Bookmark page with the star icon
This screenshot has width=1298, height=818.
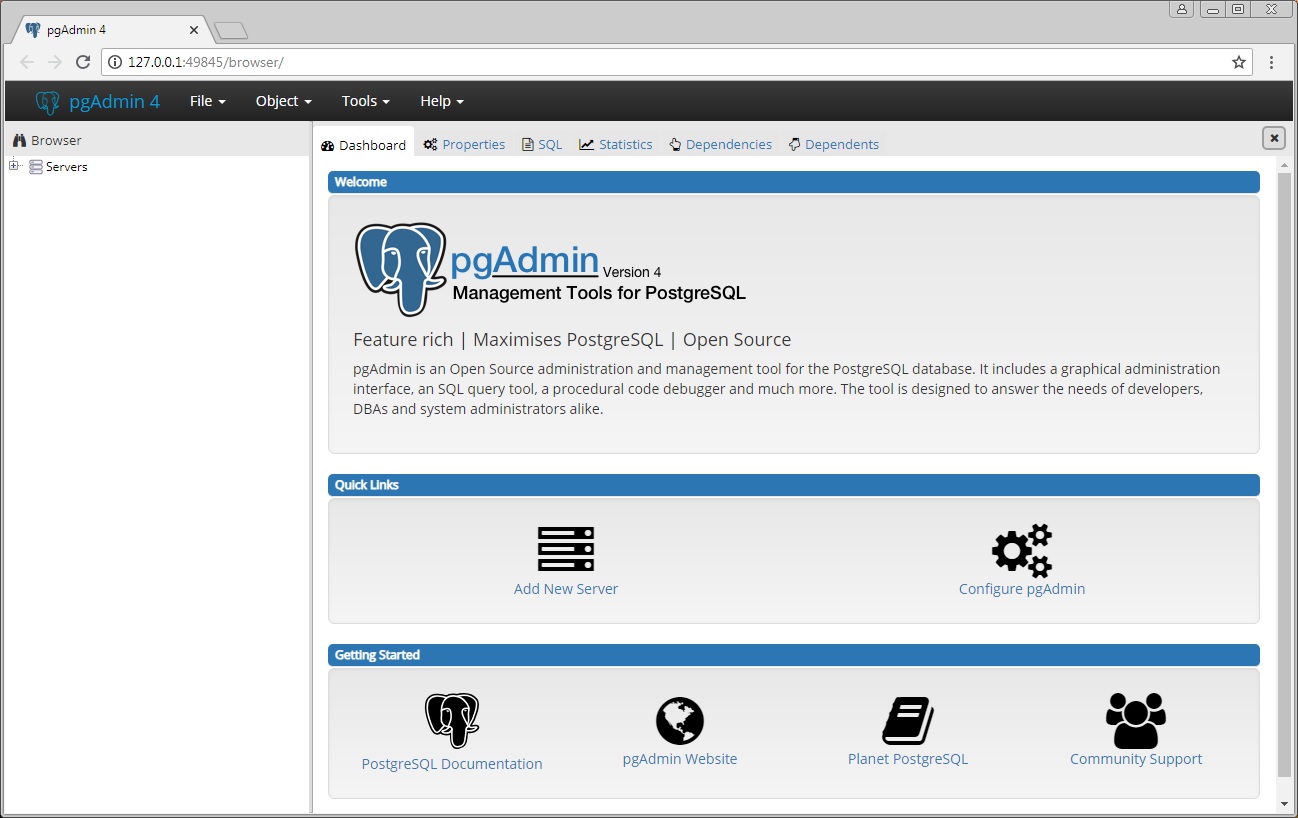(1239, 62)
